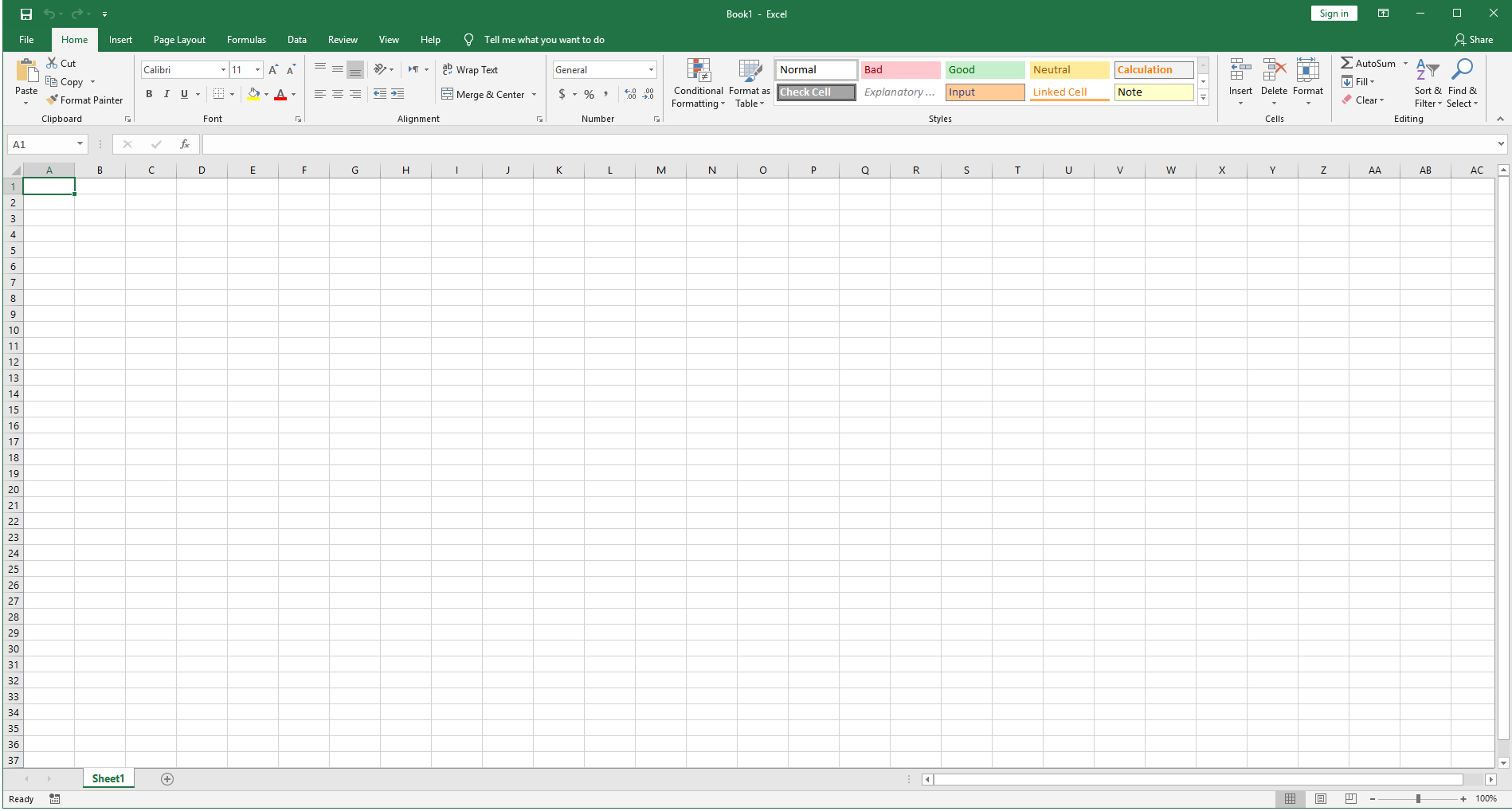Enable center text alignment
The width and height of the screenshot is (1512, 811).
click(x=338, y=94)
